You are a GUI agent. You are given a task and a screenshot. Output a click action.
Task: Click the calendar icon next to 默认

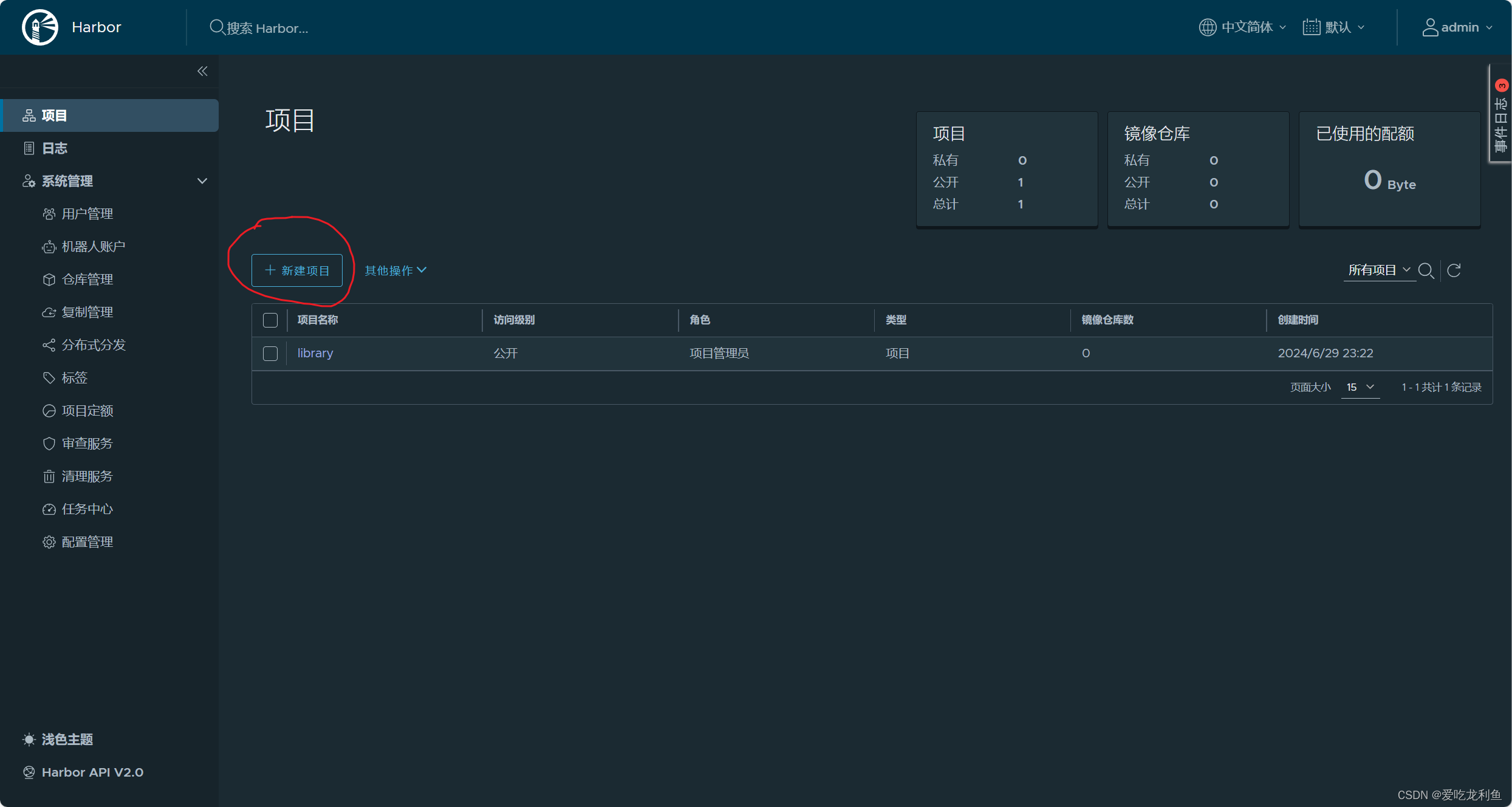[x=1312, y=27]
